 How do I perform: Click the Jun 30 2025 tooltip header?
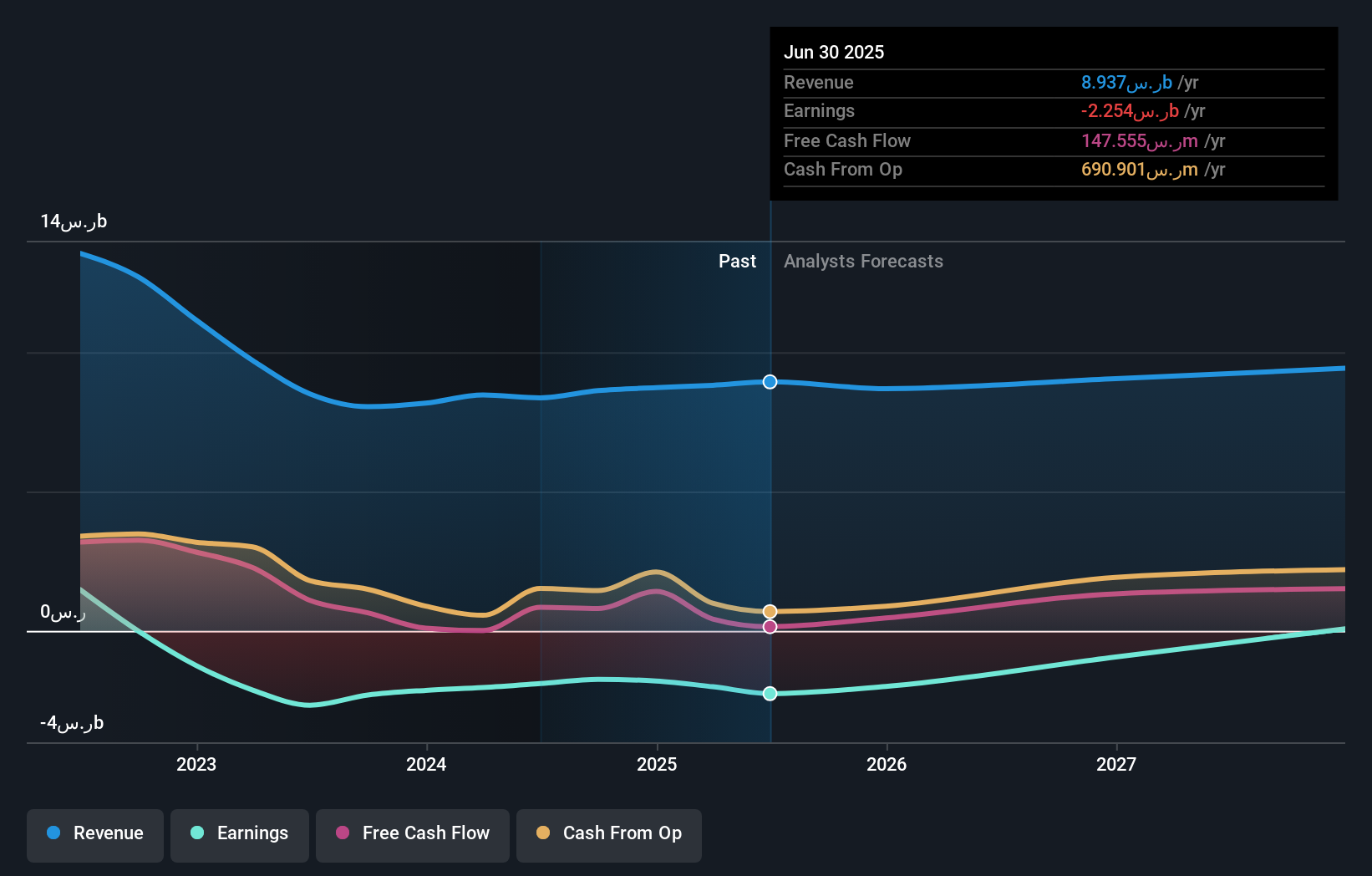point(834,52)
